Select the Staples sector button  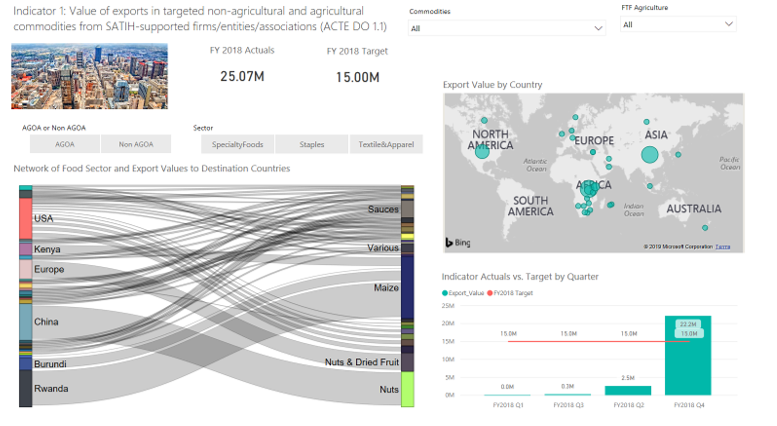point(312,144)
